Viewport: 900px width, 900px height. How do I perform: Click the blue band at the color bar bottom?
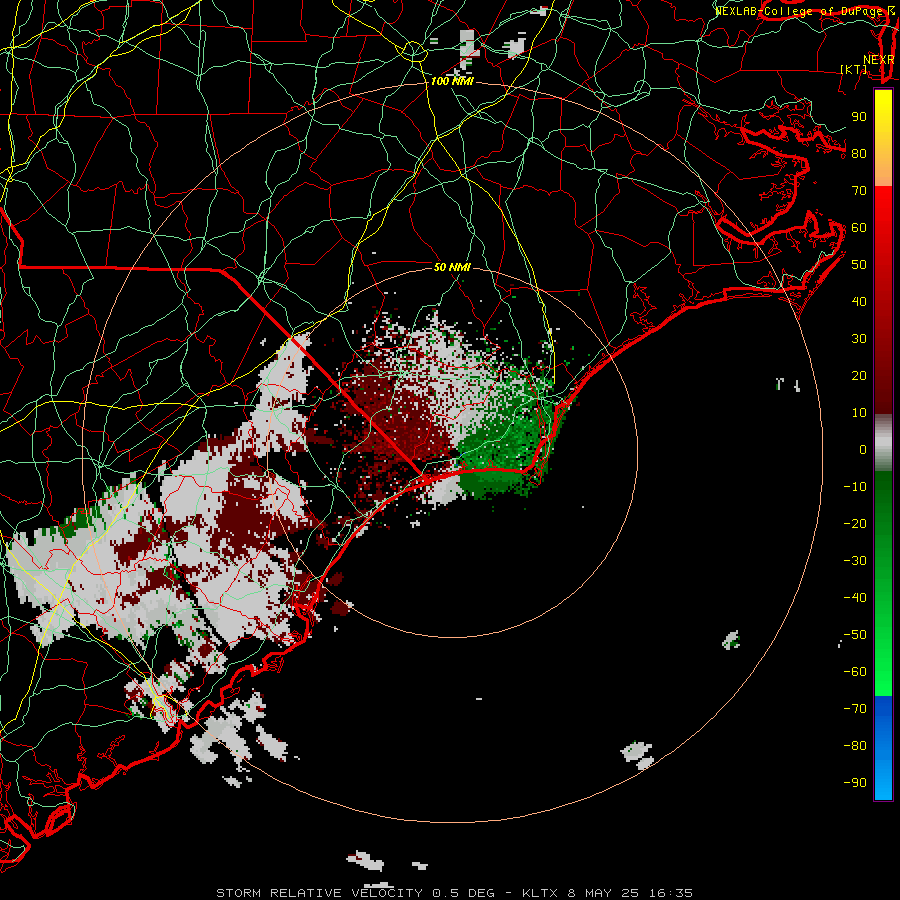[883, 748]
